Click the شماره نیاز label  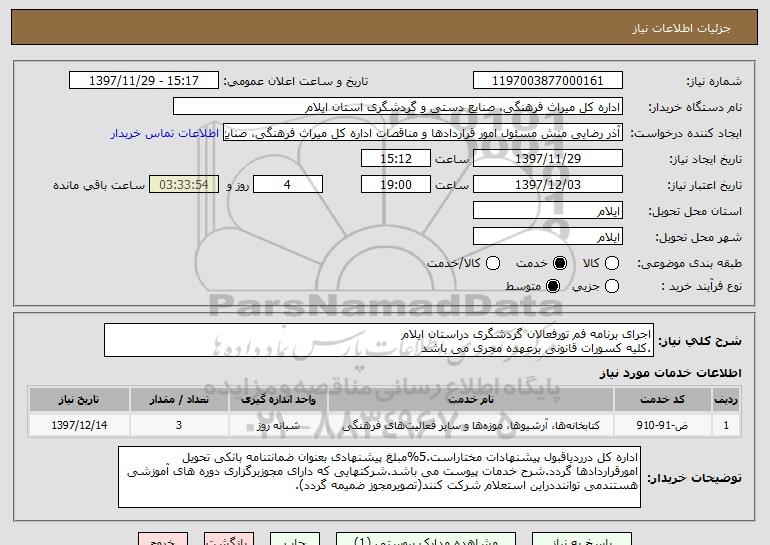coord(714,81)
